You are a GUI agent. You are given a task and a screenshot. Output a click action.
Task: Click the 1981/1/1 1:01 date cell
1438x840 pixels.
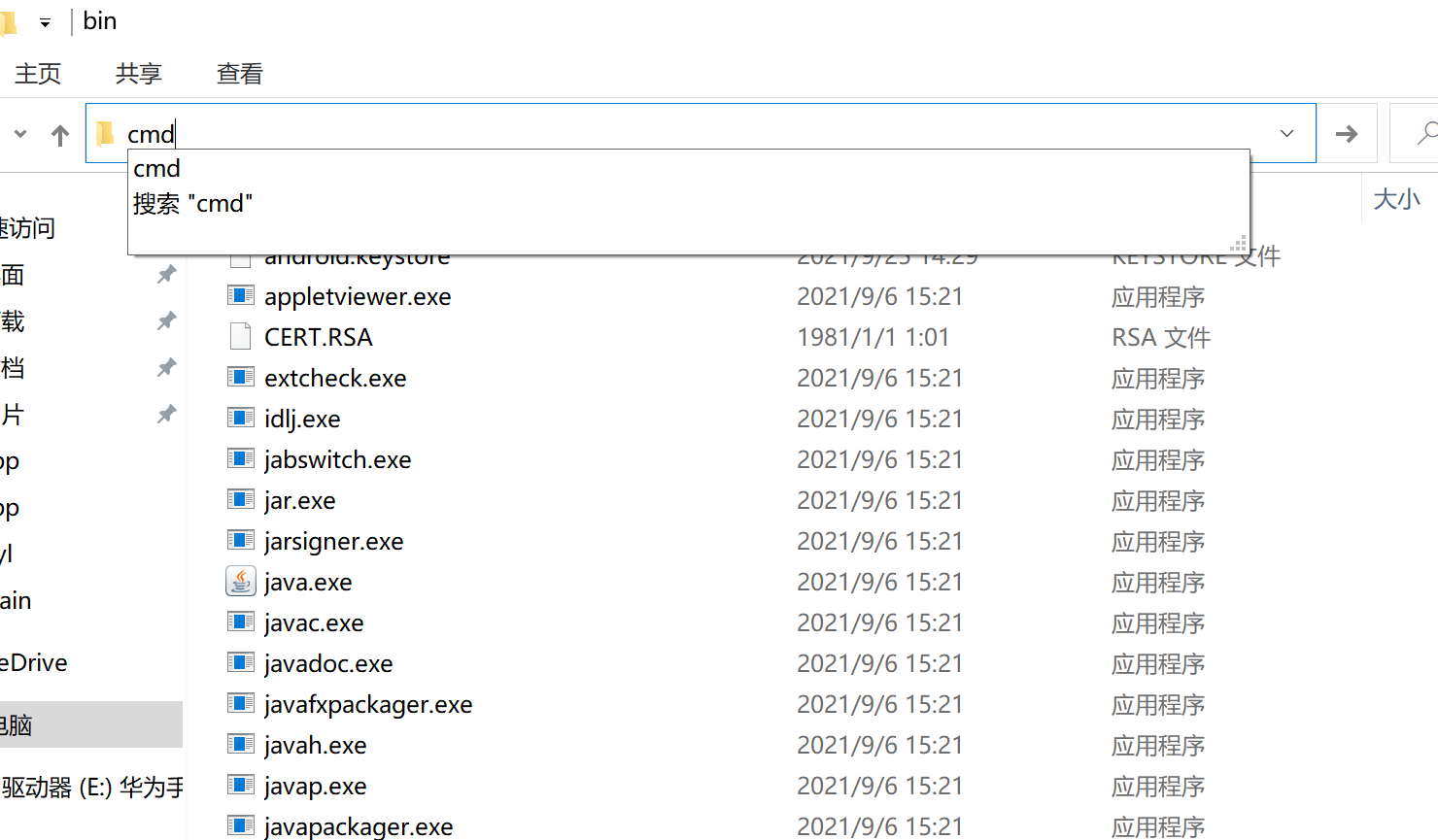873,338
